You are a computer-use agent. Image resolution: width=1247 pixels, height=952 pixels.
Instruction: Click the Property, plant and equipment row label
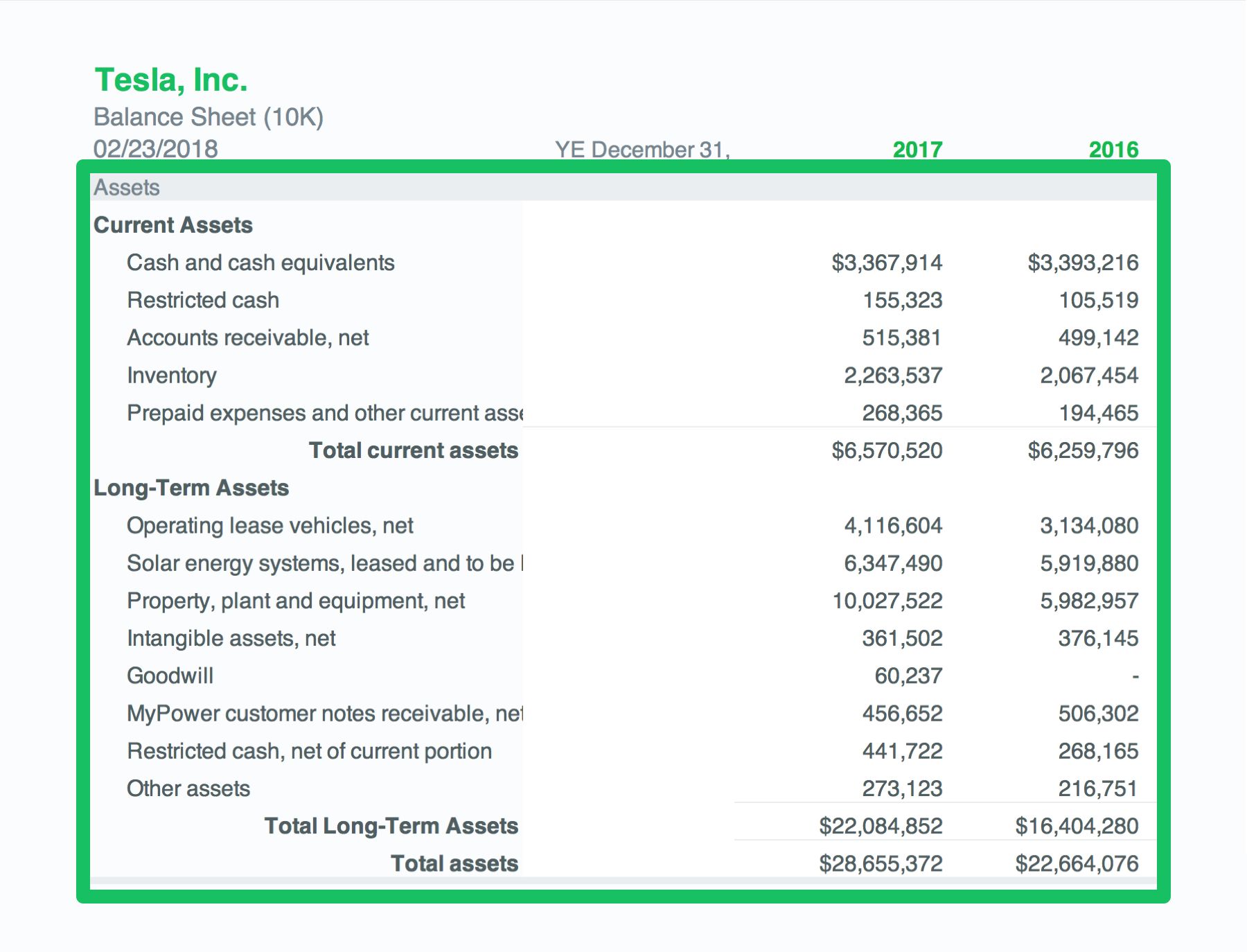(296, 601)
